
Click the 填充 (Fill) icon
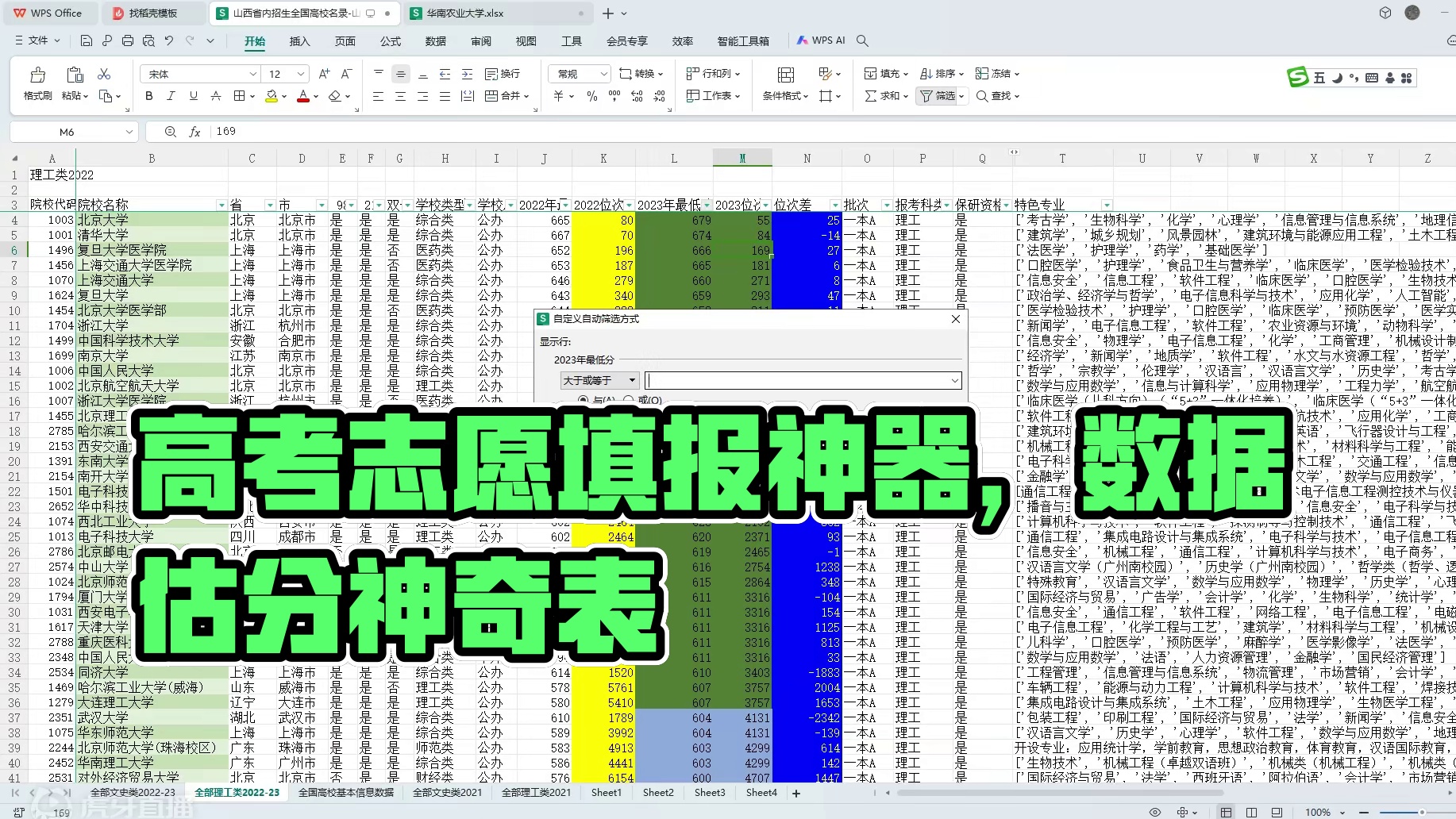[883, 73]
